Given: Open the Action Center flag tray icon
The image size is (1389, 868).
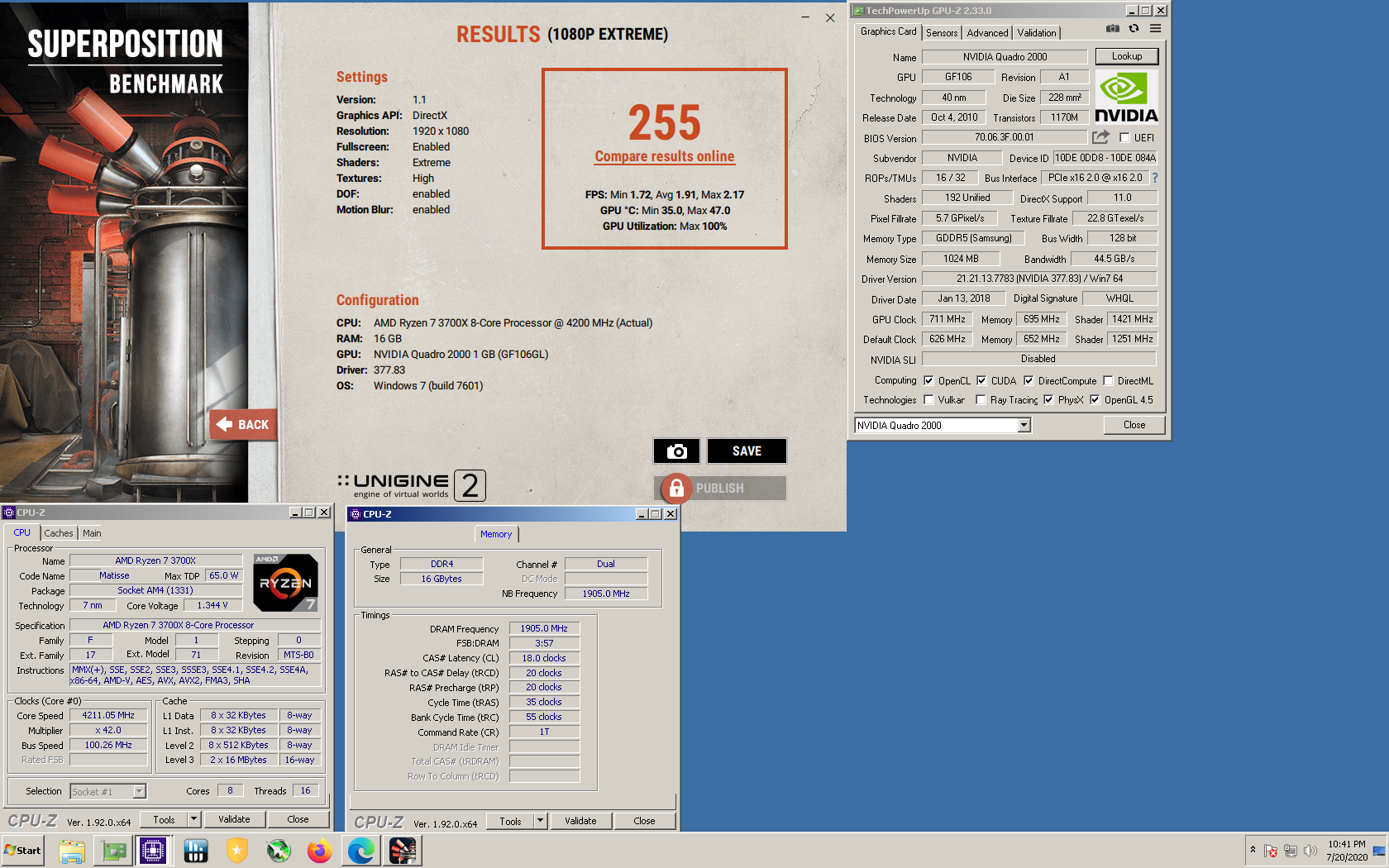Looking at the screenshot, I should [x=1272, y=851].
